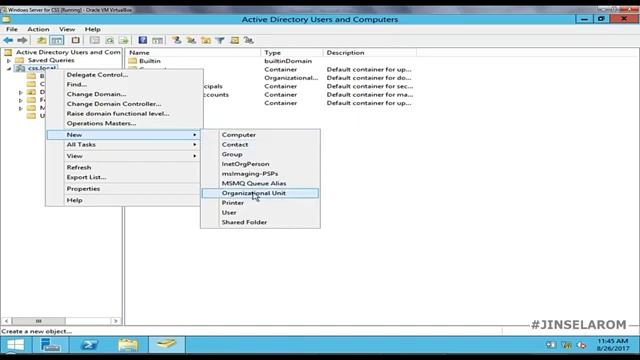Image resolution: width=640 pixels, height=360 pixels.
Task: Sort by the Type column header
Action: point(292,53)
